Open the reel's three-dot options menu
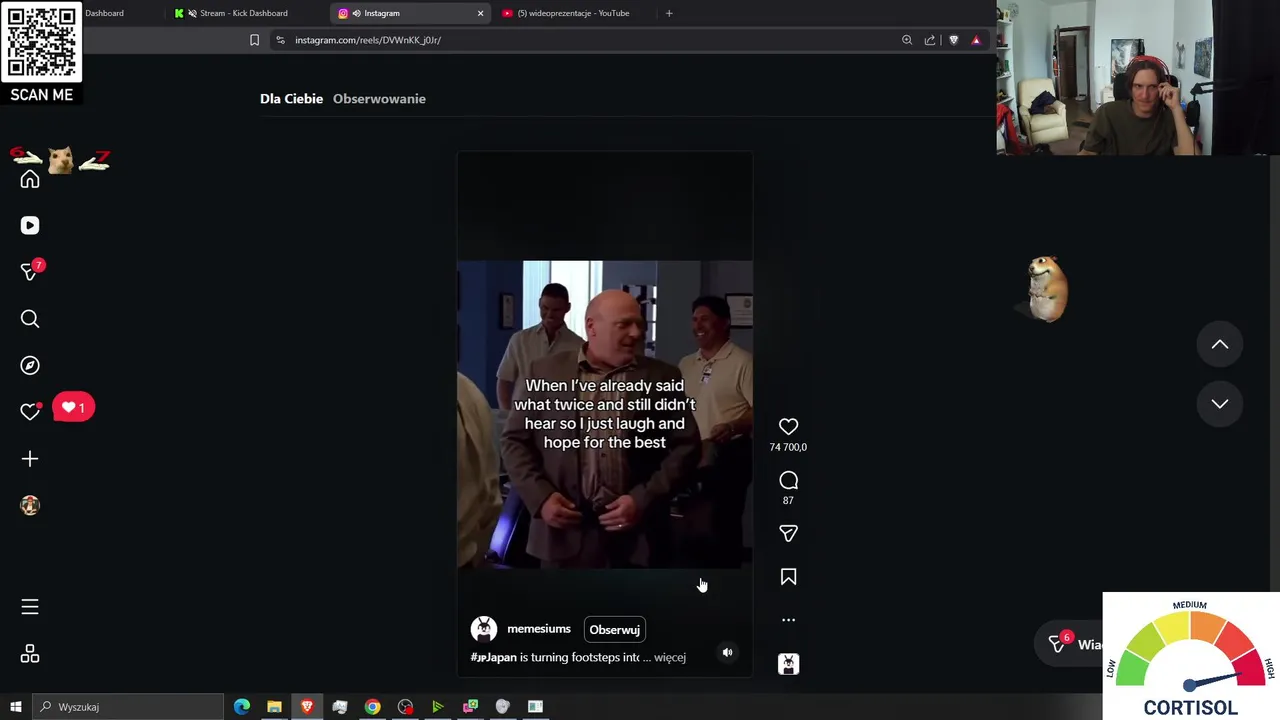This screenshot has width=1280, height=720. point(788,620)
